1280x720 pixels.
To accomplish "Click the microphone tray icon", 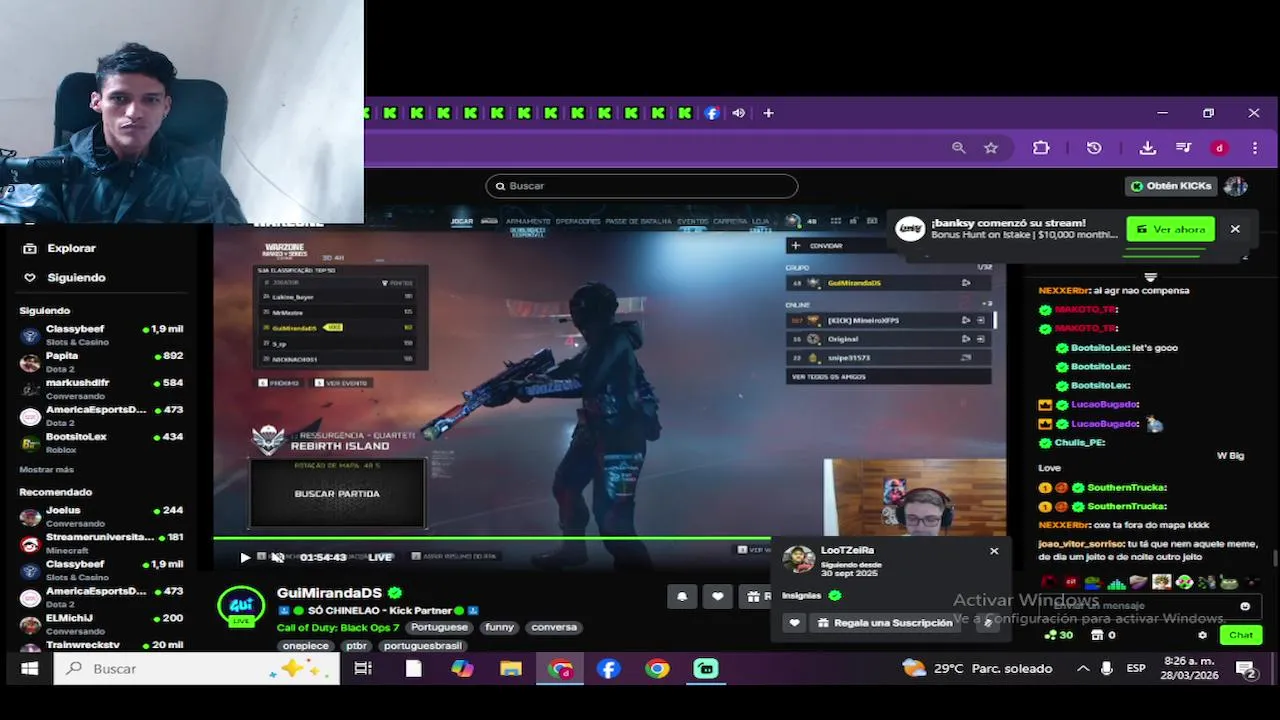I will click(x=1107, y=668).
